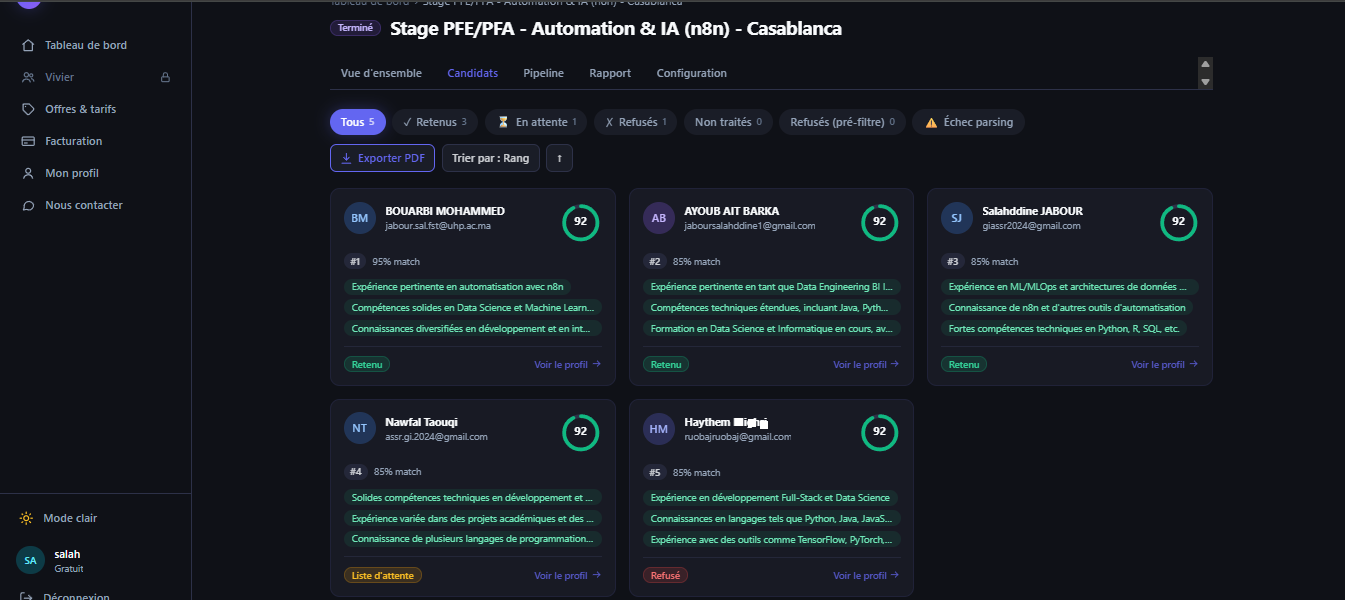Click Retenu badge on Salahddine Jabour card

tap(964, 364)
